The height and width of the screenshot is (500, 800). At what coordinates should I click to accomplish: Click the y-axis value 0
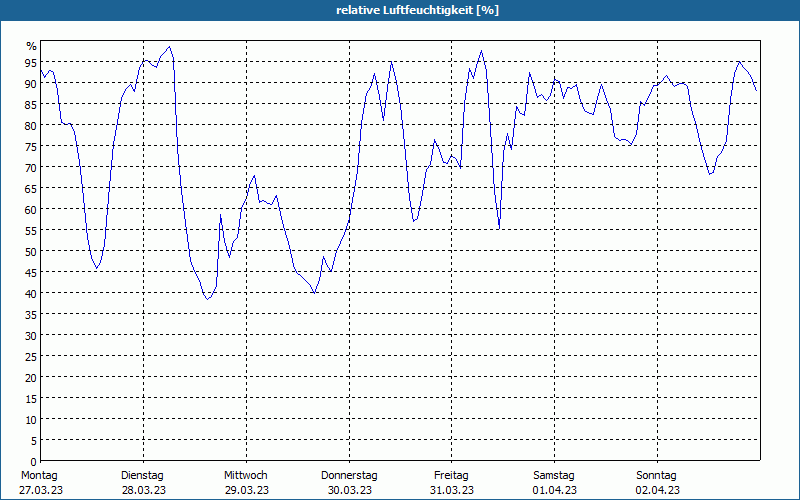pyautogui.click(x=34, y=461)
